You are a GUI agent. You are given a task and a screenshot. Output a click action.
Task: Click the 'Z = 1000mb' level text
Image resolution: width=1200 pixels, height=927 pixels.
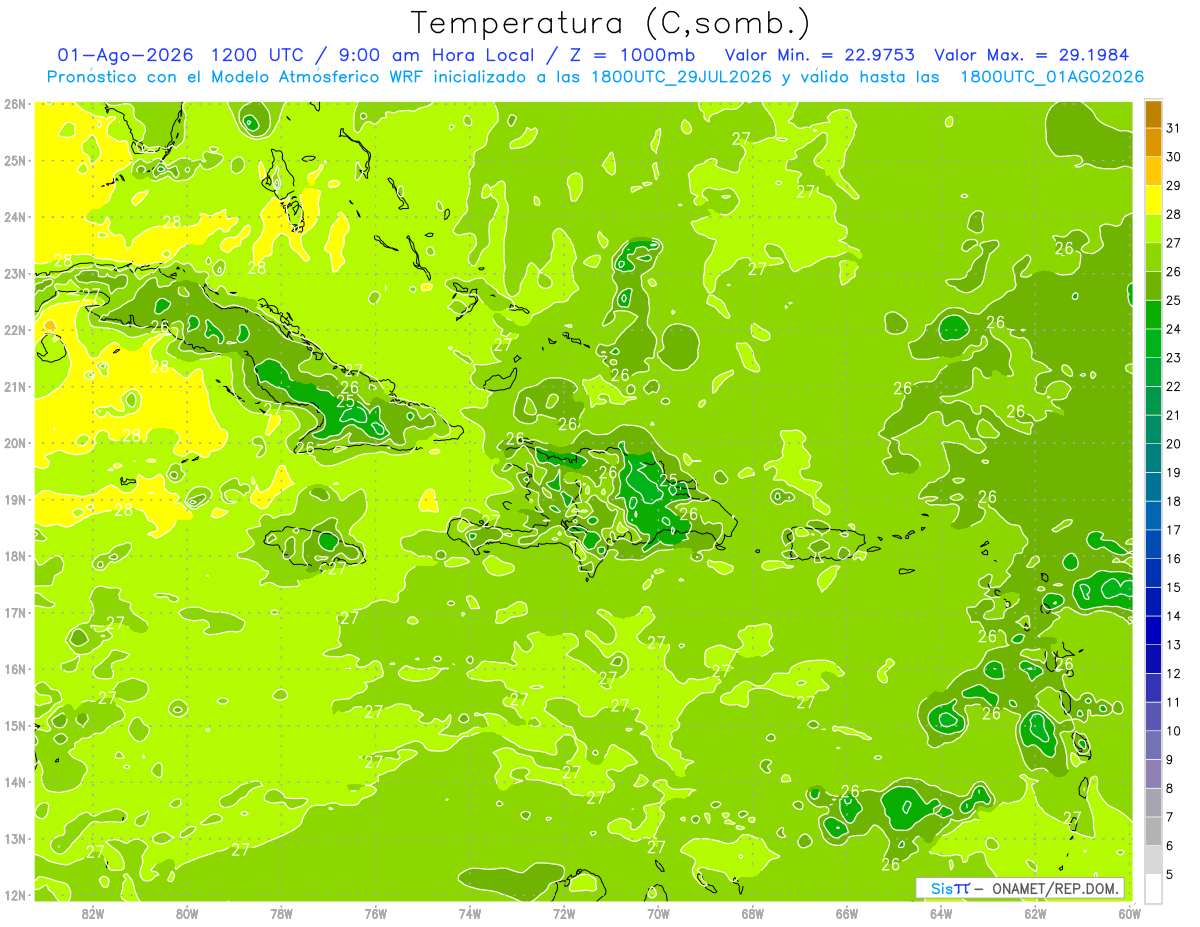635,55
